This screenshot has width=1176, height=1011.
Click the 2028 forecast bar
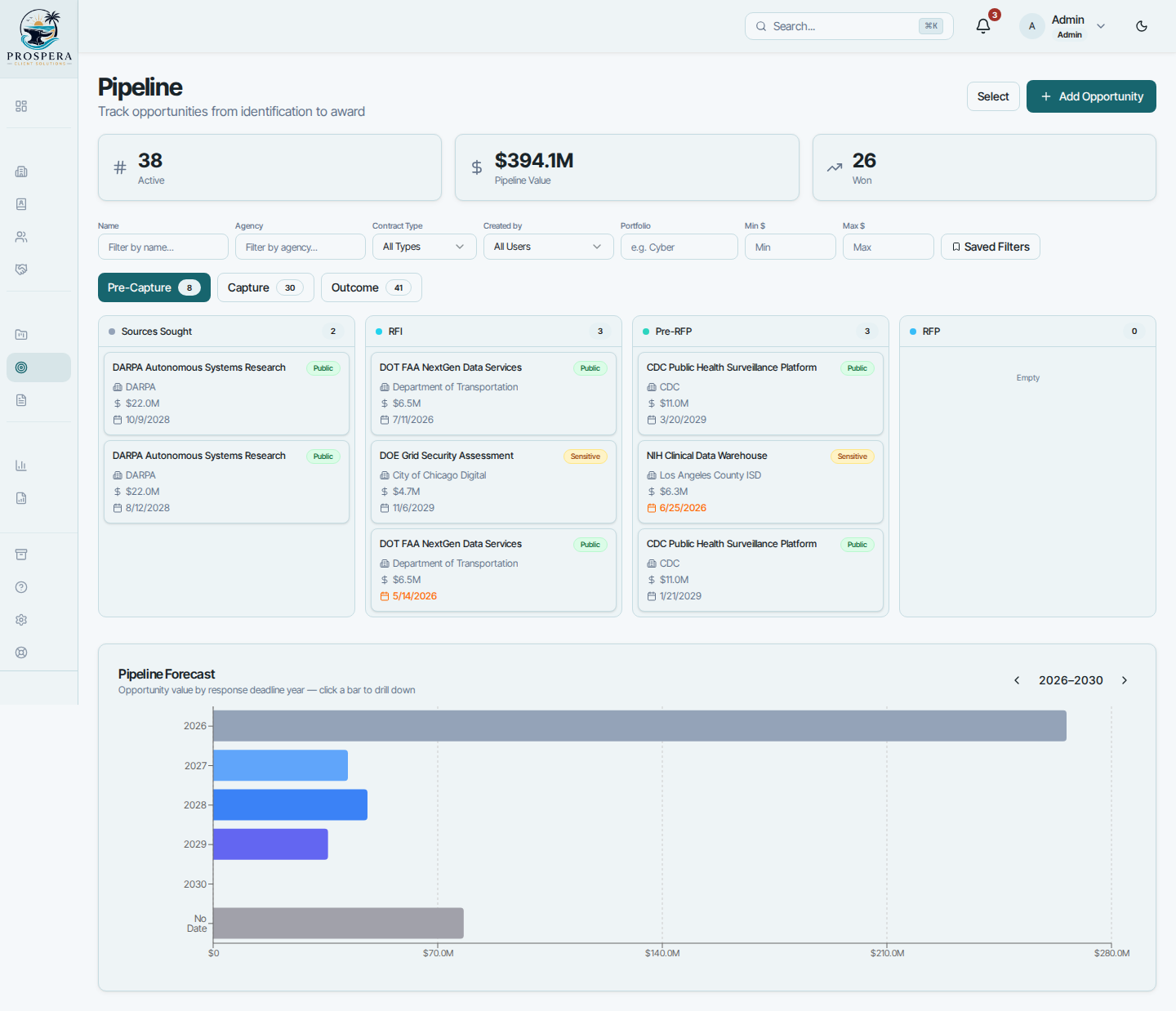[290, 805]
